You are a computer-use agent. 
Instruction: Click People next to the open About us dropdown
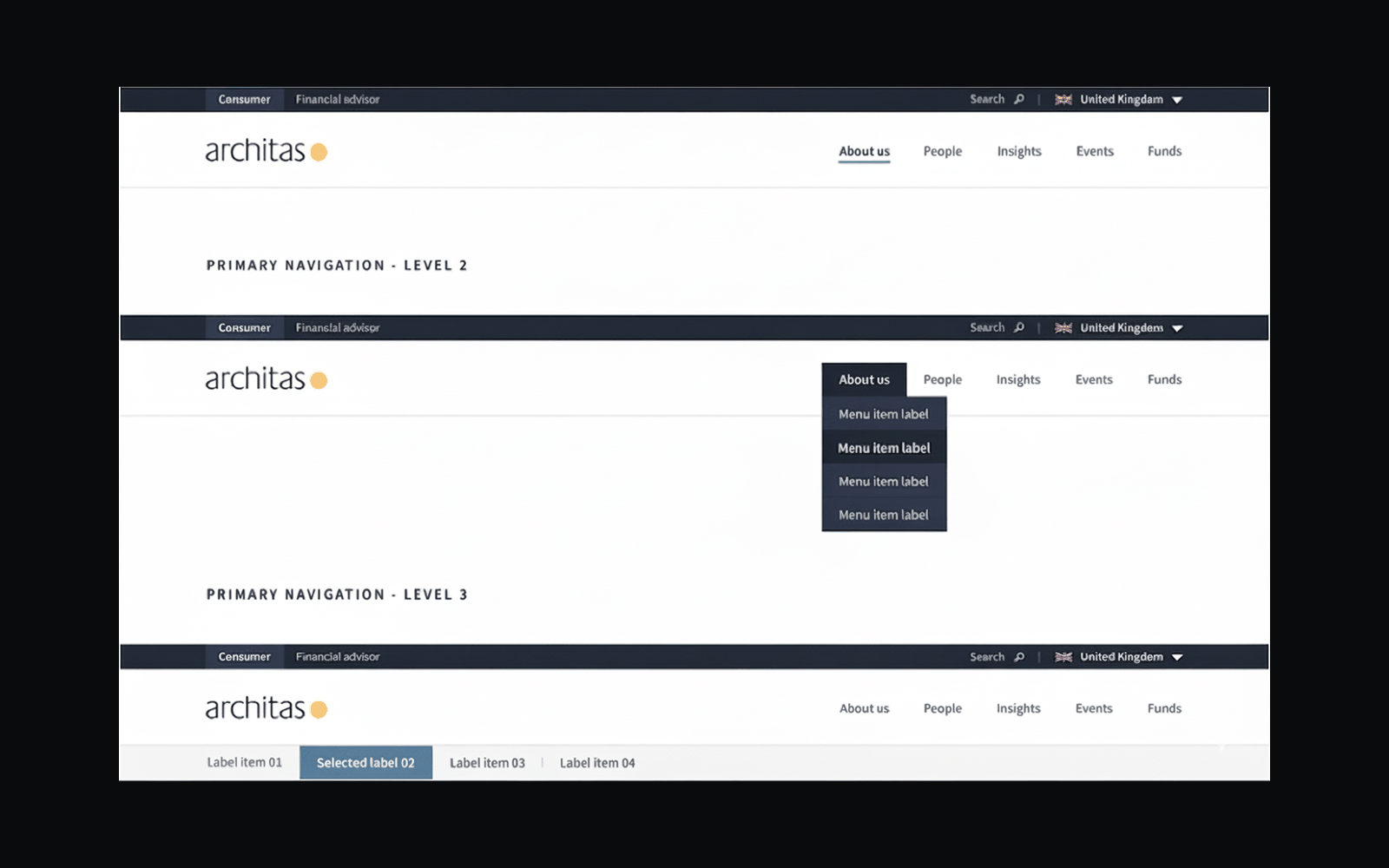[943, 379]
